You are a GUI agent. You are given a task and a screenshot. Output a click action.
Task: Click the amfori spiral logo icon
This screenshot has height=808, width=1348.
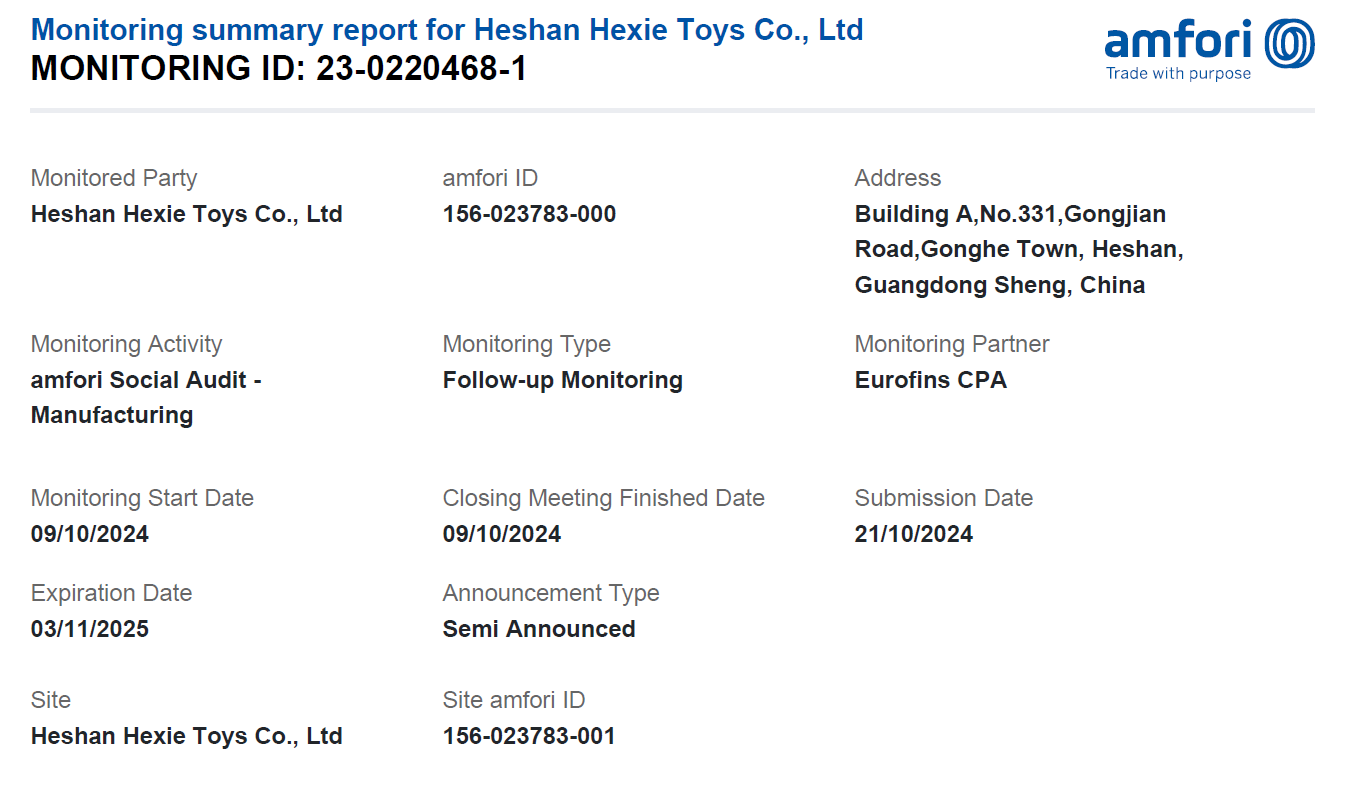(1289, 44)
